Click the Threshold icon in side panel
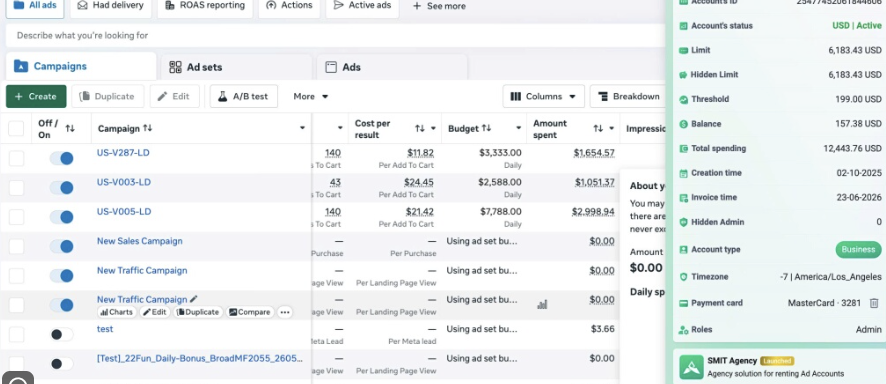Image resolution: width=886 pixels, height=384 pixels. tap(683, 99)
